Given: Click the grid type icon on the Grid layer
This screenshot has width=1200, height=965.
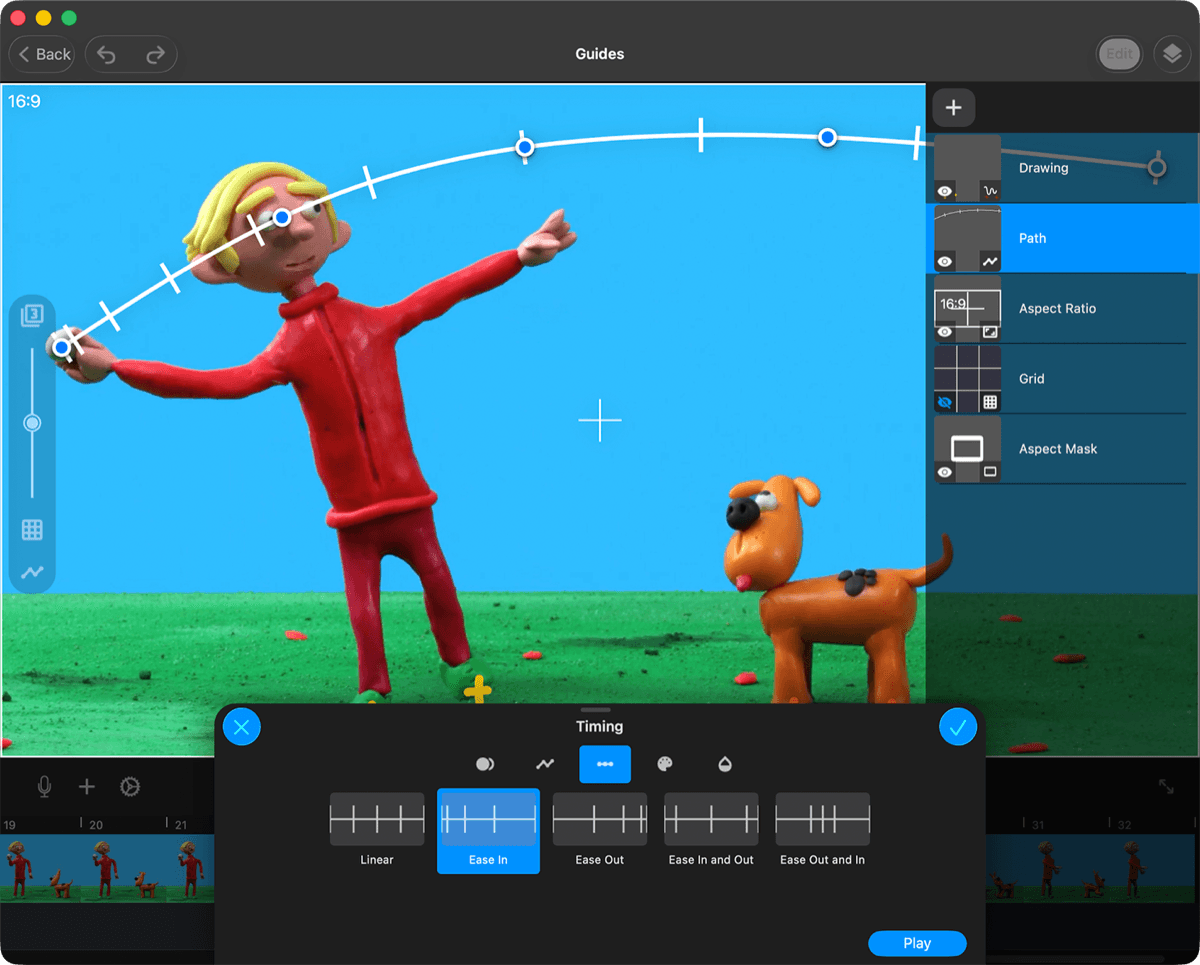Looking at the screenshot, I should 990,401.
